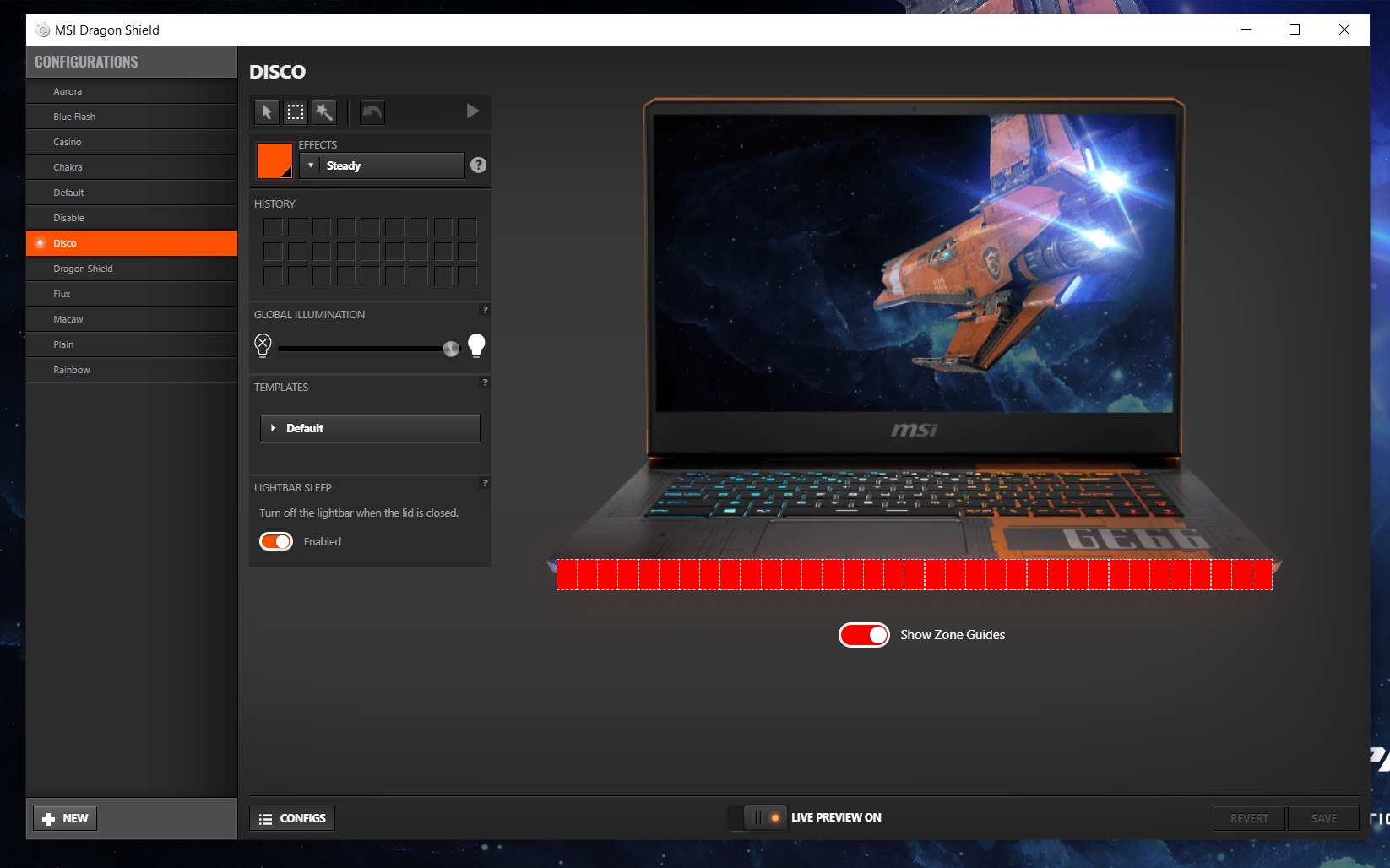Open the Steady effects dropdown
The height and width of the screenshot is (868, 1390).
point(382,165)
